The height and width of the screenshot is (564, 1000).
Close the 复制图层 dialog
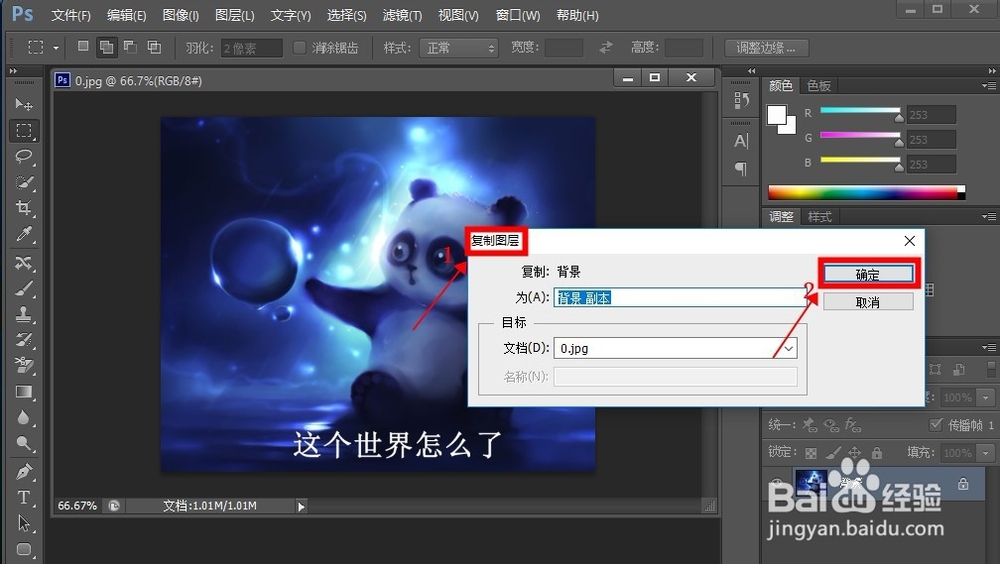click(x=909, y=241)
